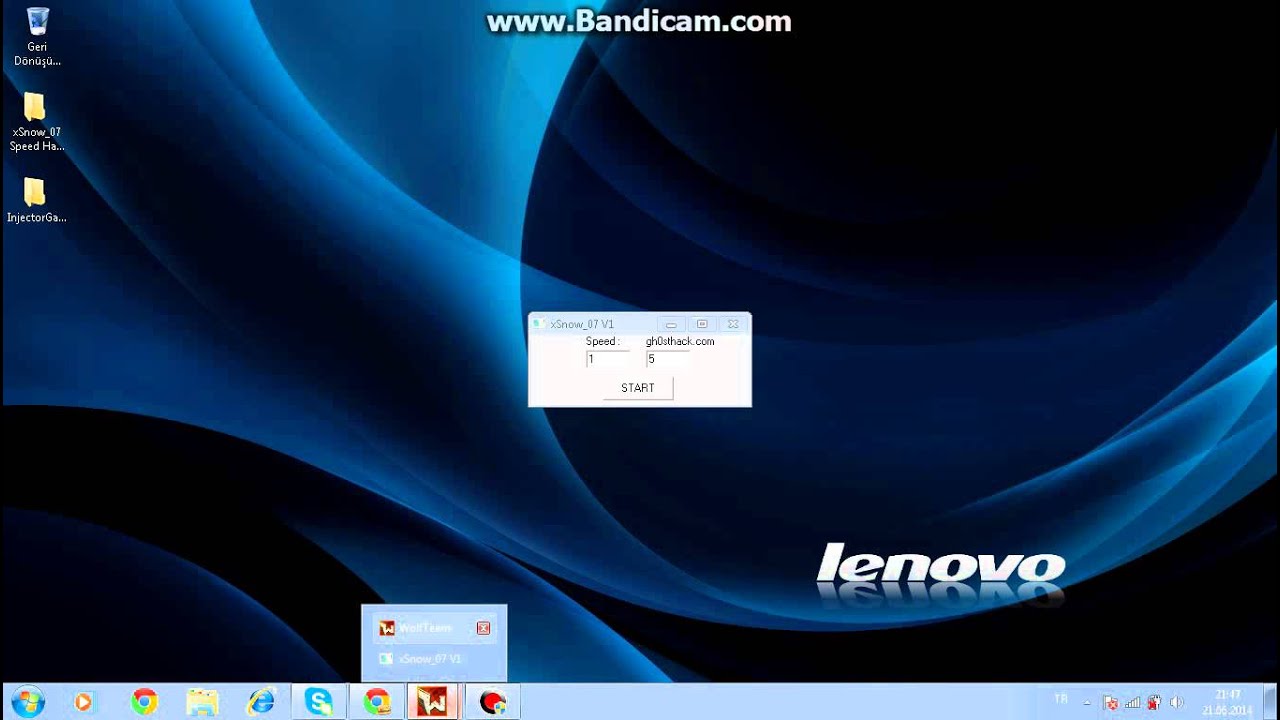Click the Speed : label
Screen dimensions: 1280x720
coord(603,341)
